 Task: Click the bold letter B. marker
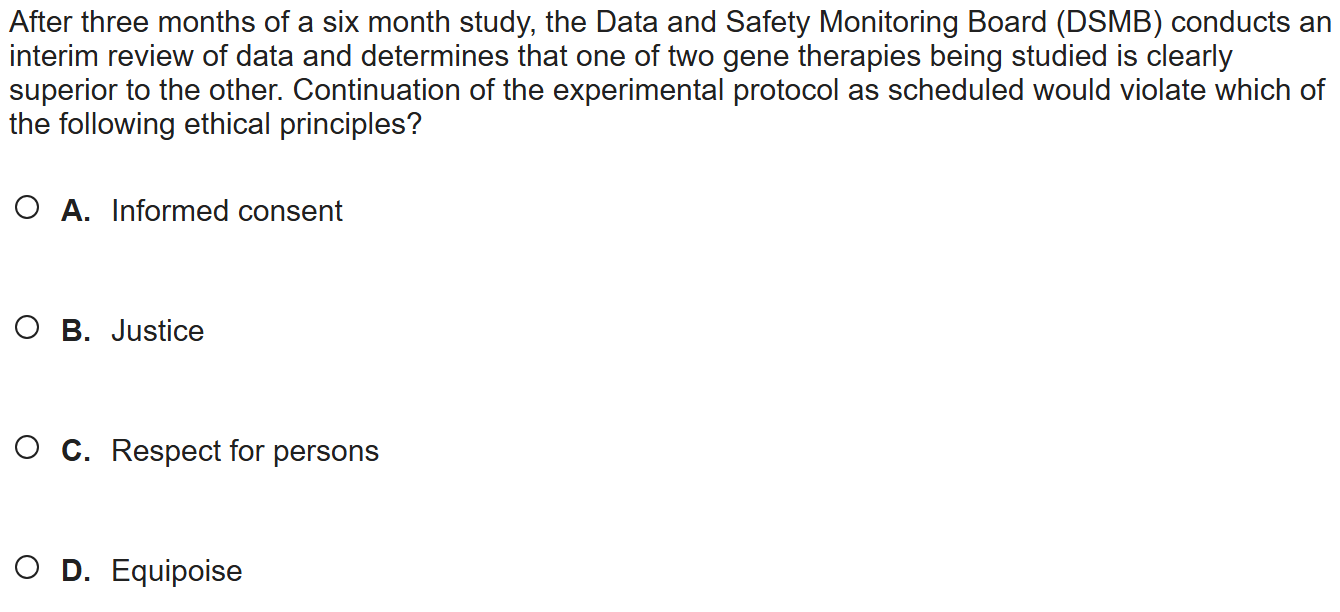point(76,331)
